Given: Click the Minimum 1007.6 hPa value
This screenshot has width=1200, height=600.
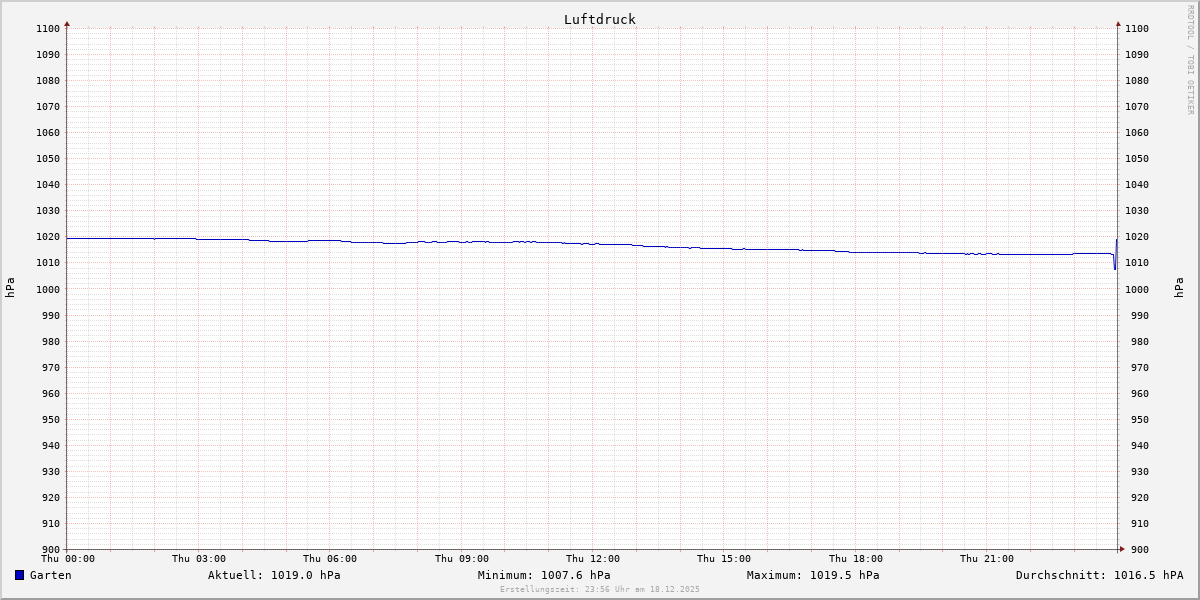Looking at the screenshot, I should click(544, 575).
